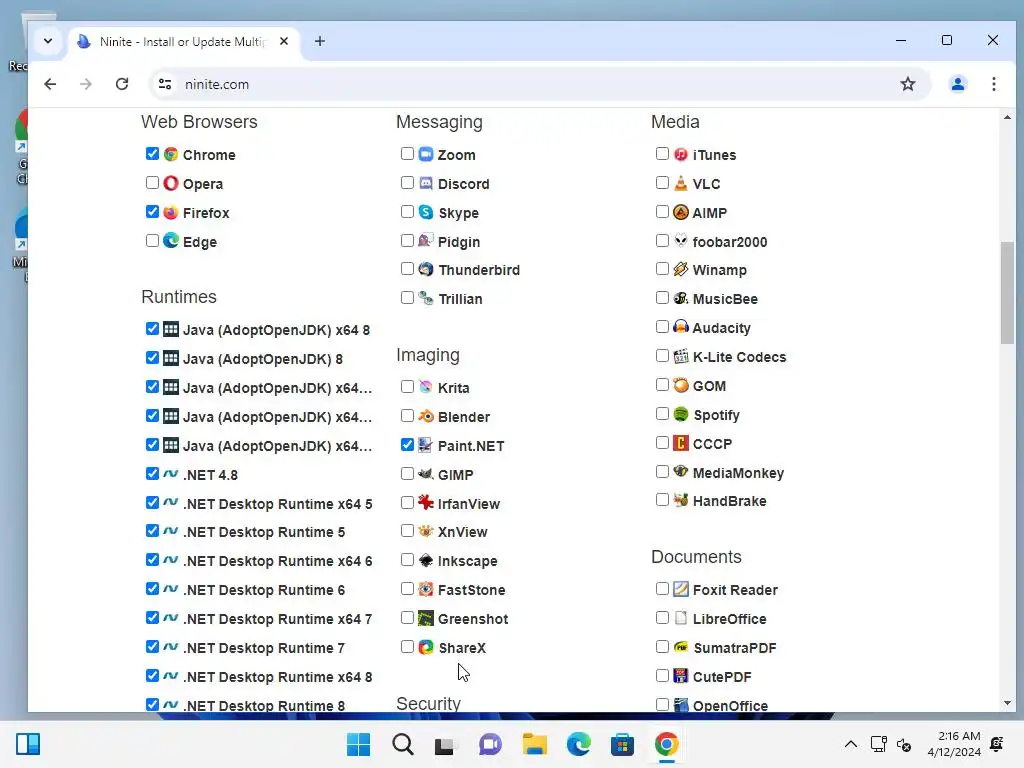Check the Edge checkbox
Image resolution: width=1024 pixels, height=768 pixels.
(x=152, y=240)
